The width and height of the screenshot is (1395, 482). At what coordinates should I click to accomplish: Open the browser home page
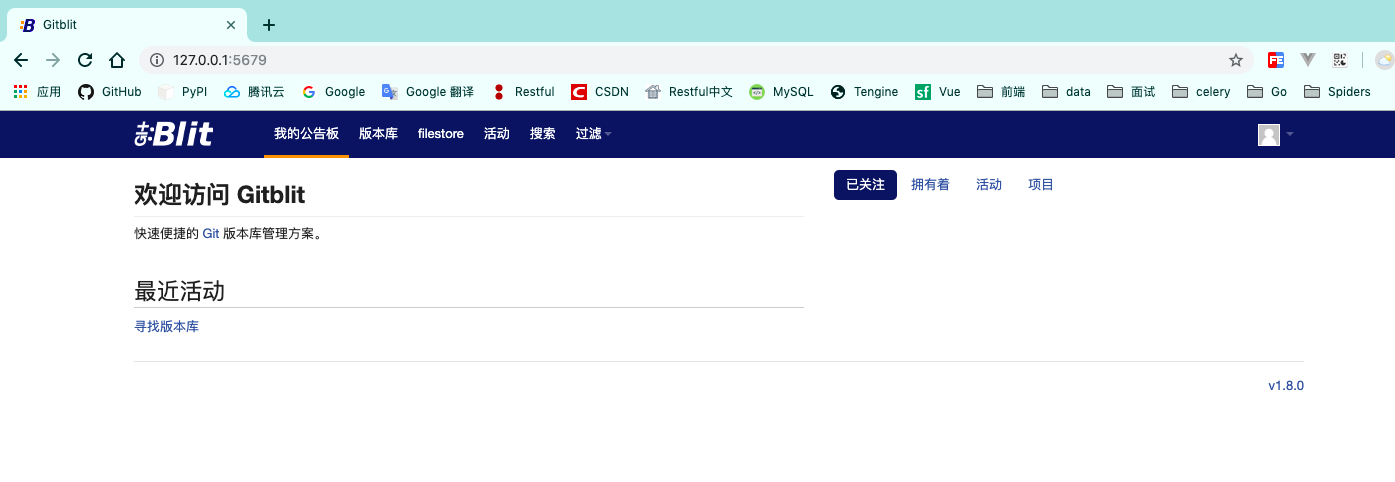click(x=117, y=60)
